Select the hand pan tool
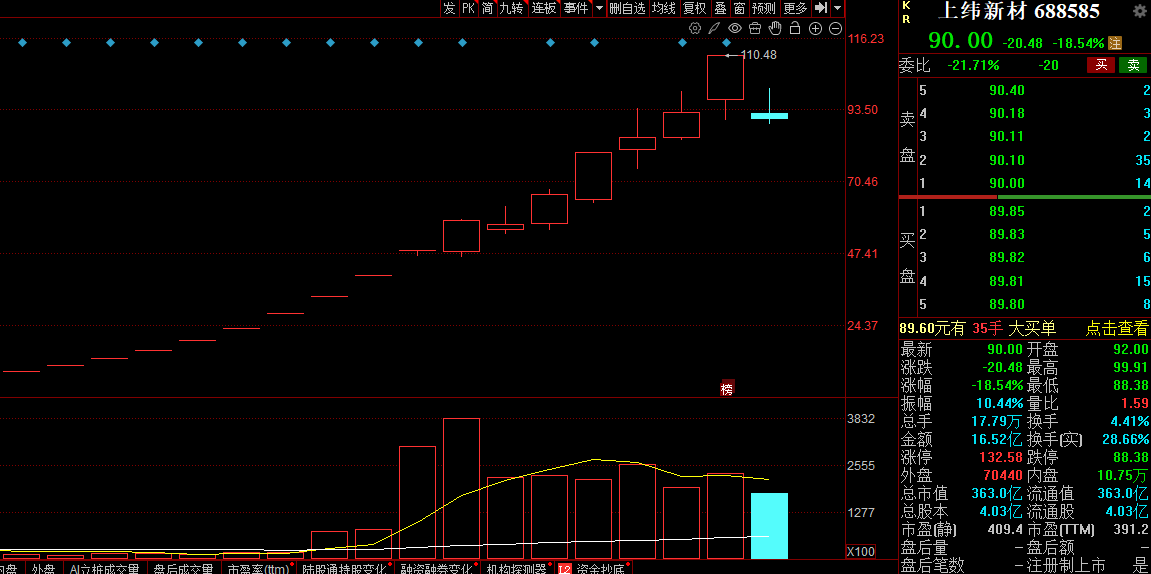1151x574 pixels. point(775,29)
